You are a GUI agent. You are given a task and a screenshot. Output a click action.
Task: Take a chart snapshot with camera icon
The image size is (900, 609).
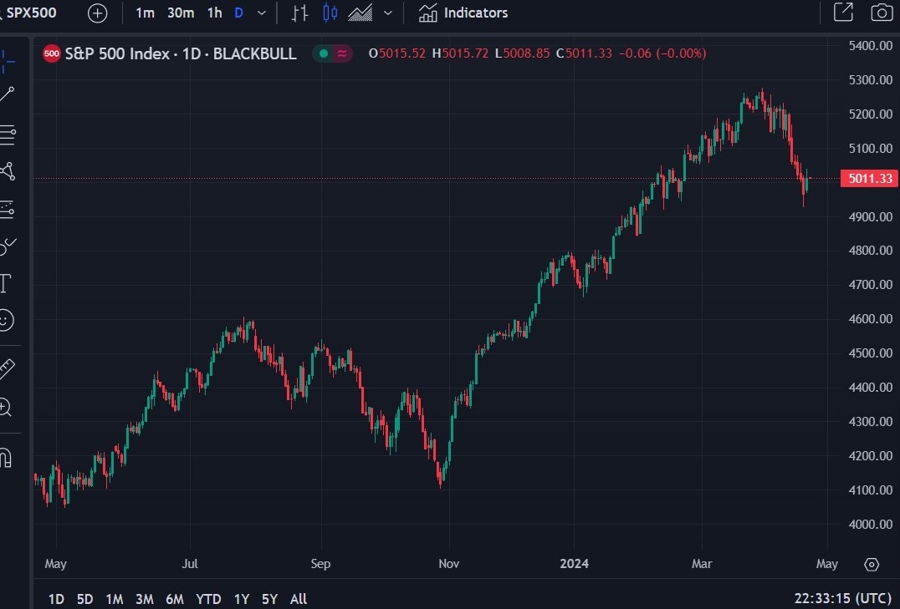pos(882,12)
